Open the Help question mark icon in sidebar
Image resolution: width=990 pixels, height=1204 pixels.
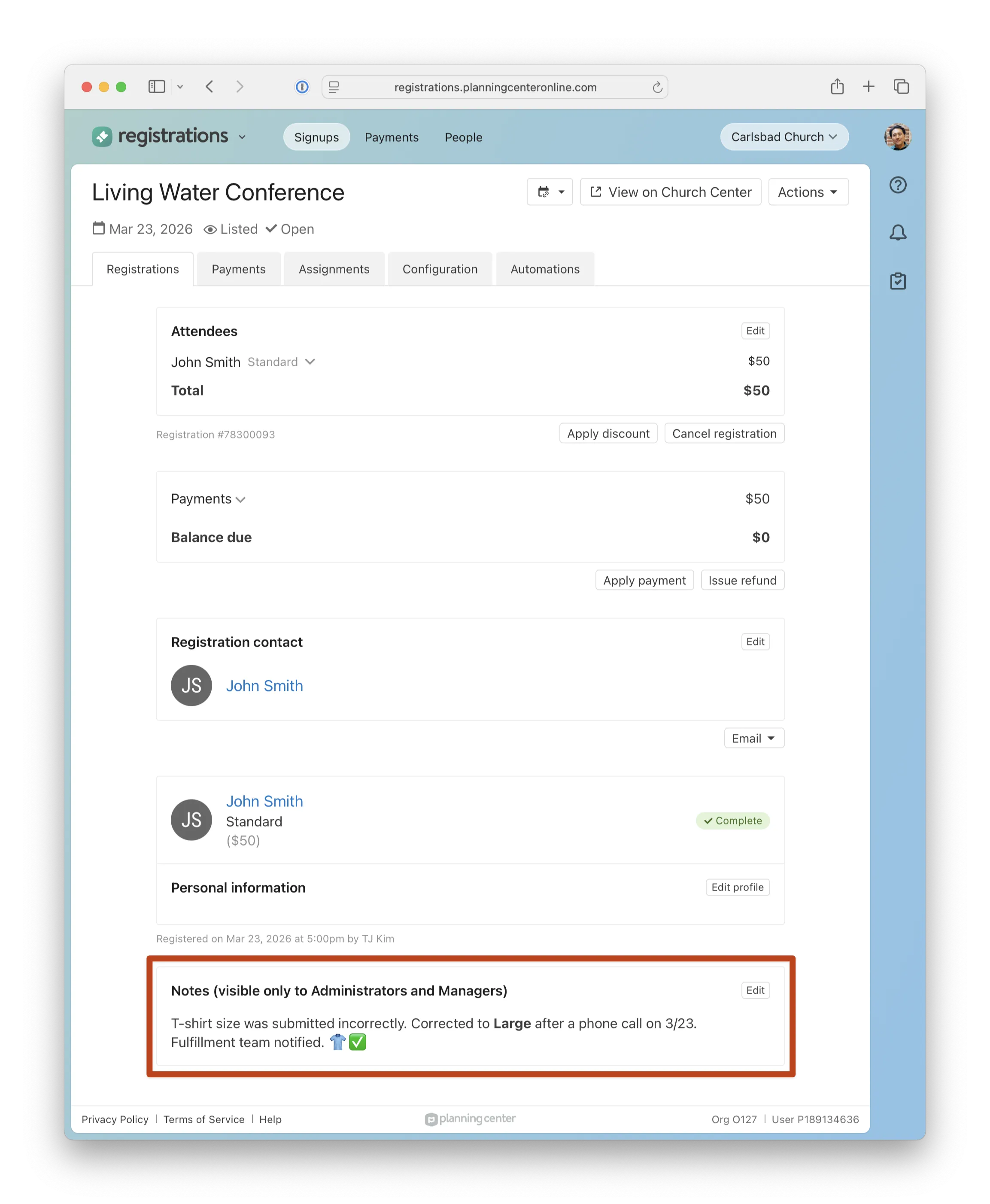(898, 185)
